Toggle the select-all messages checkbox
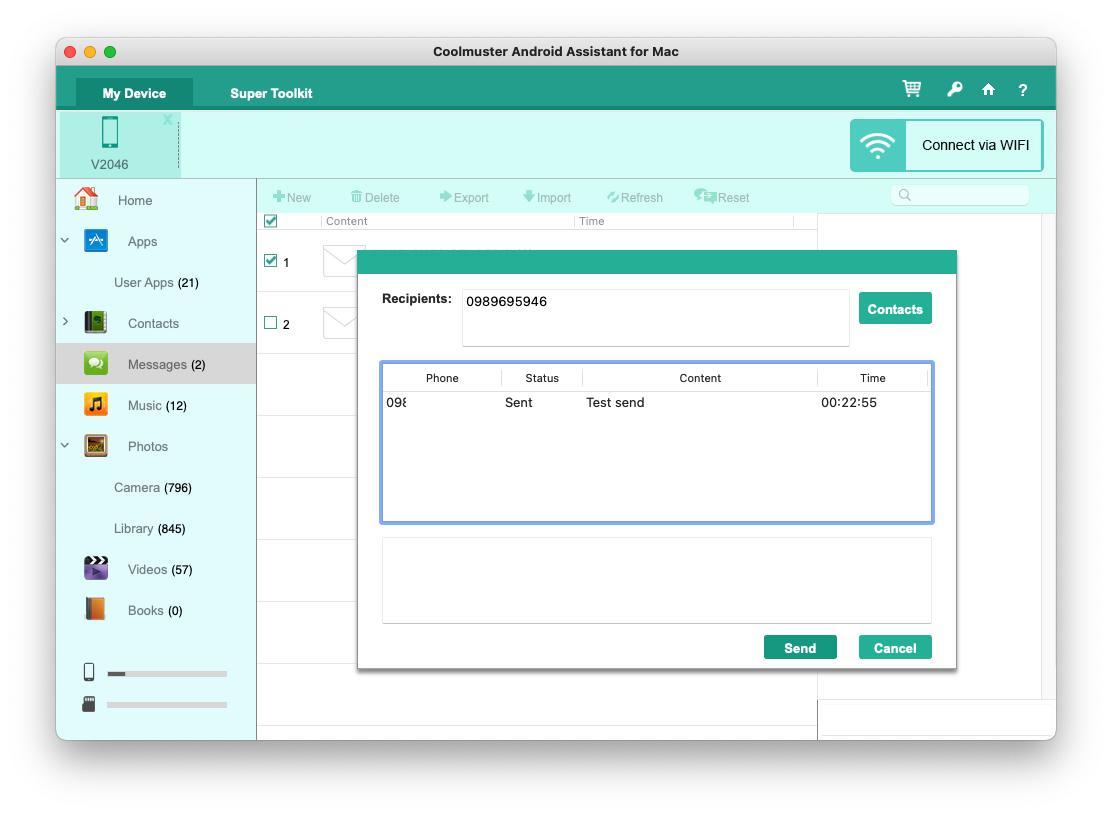 click(270, 221)
